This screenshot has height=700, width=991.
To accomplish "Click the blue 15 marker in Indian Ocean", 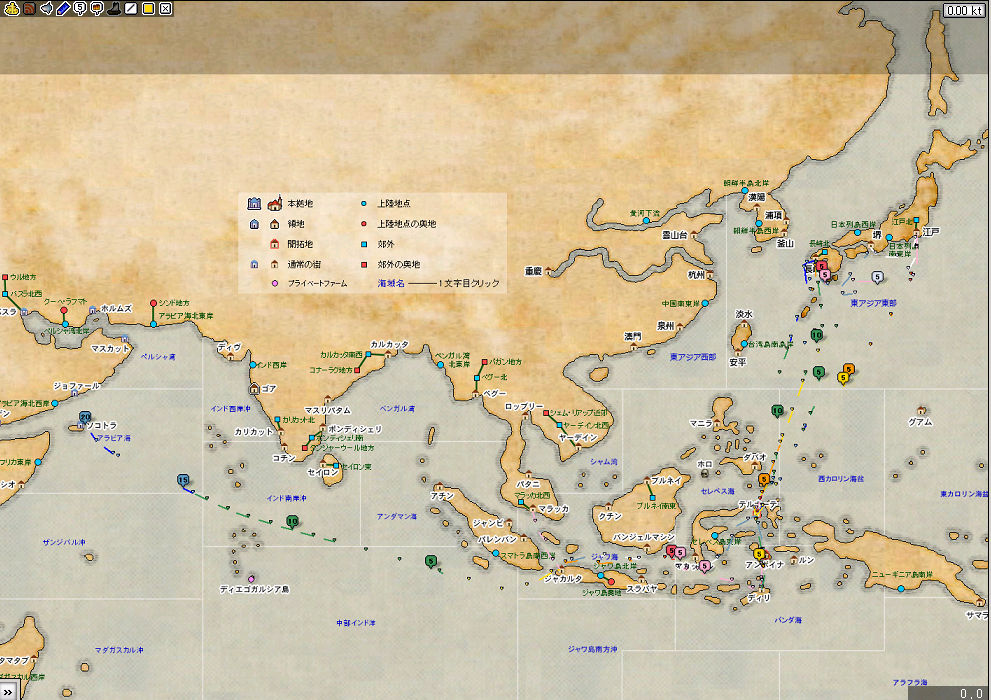I will [x=183, y=480].
